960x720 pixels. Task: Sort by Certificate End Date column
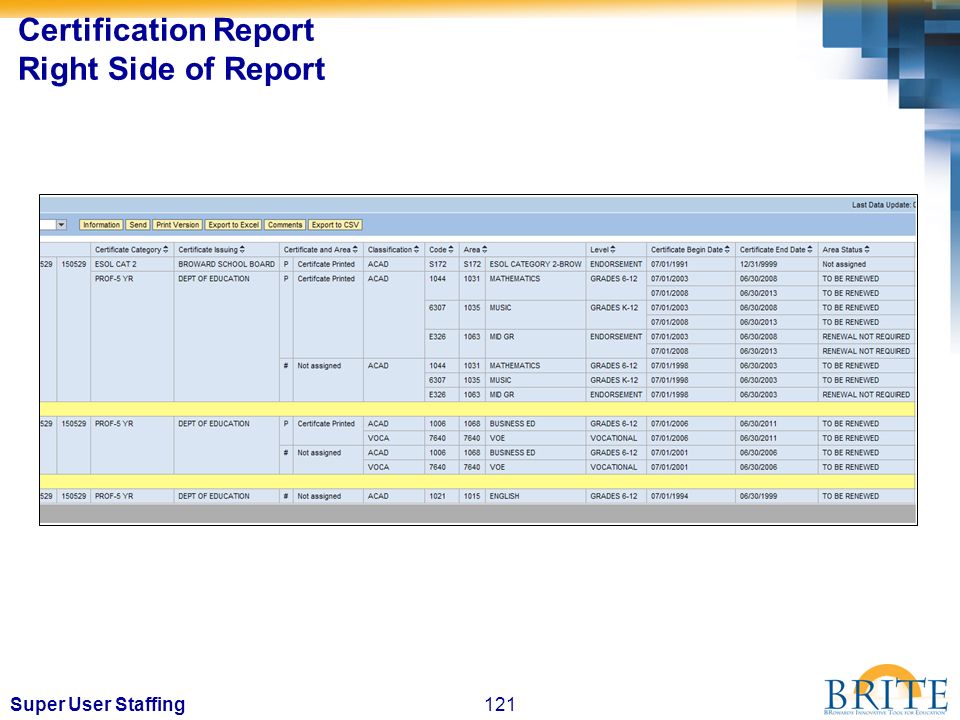tap(810, 250)
